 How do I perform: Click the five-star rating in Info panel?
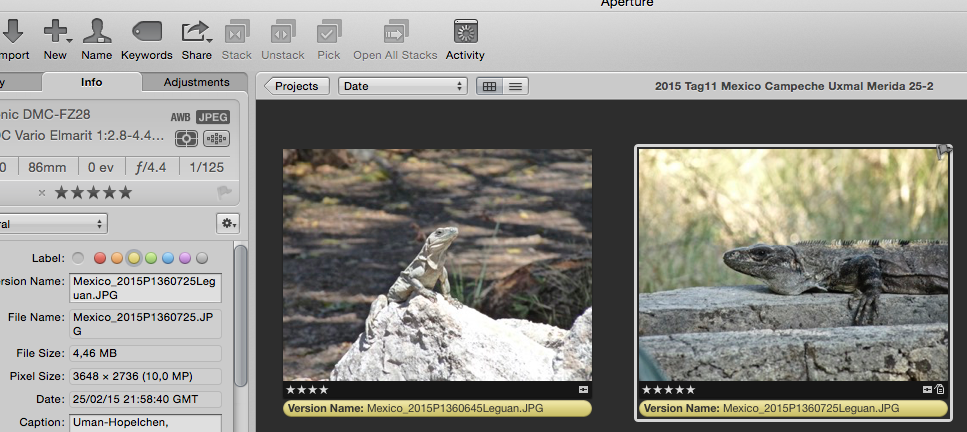point(93,193)
